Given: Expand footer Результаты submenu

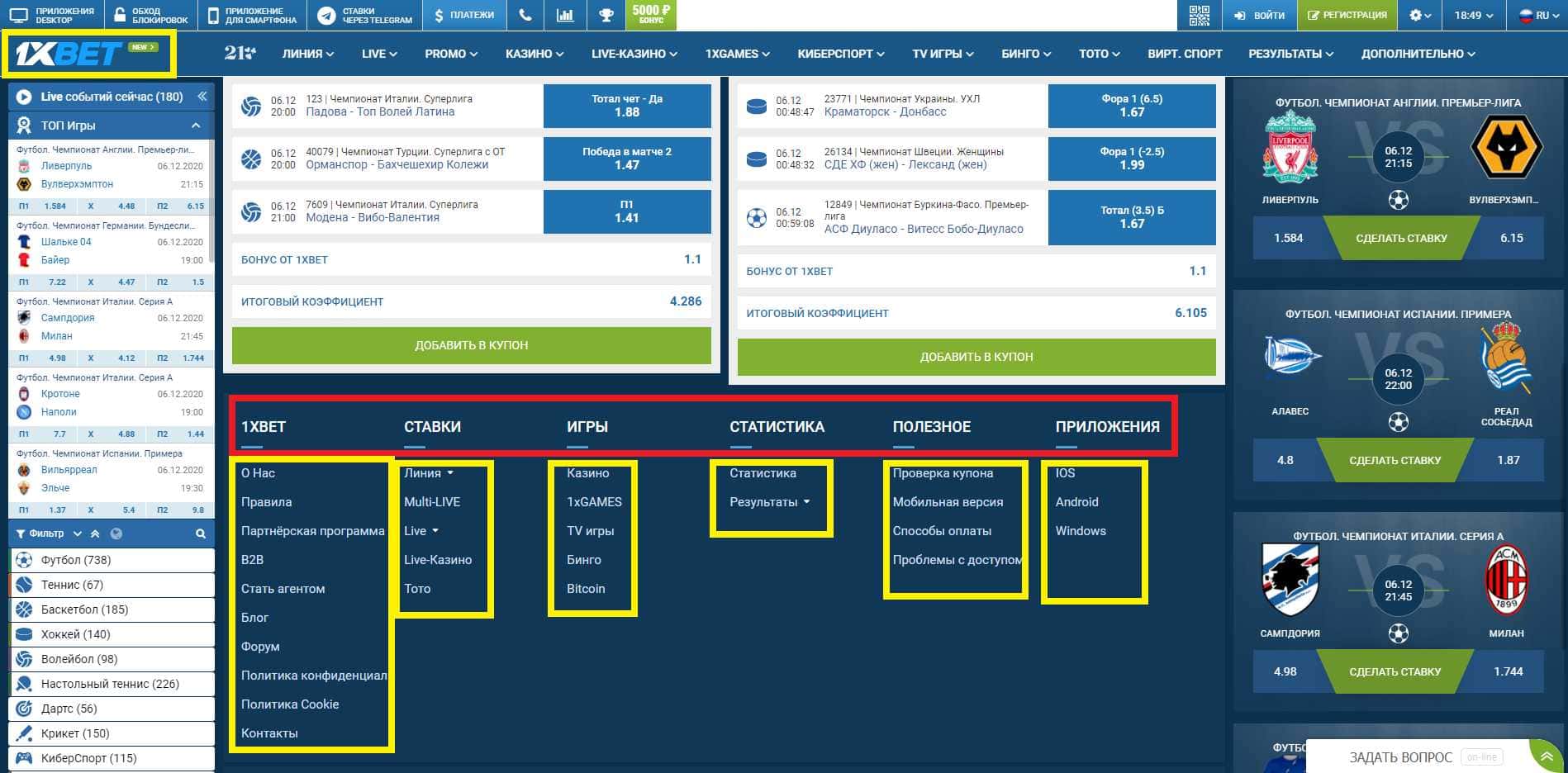Looking at the screenshot, I should (x=806, y=502).
